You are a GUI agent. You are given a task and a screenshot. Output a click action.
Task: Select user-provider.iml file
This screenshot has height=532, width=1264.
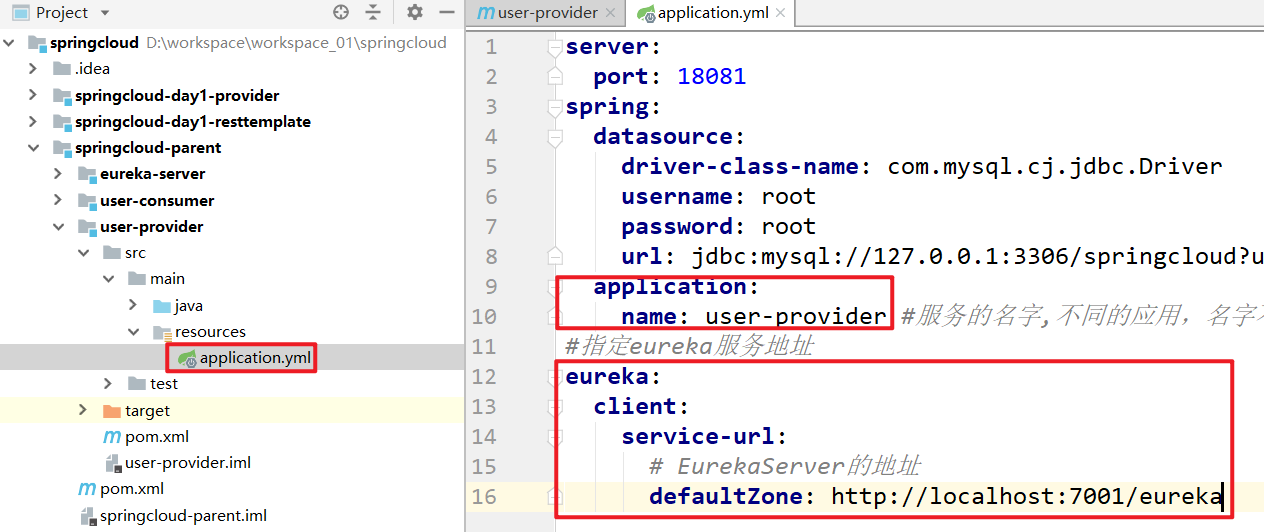187,463
